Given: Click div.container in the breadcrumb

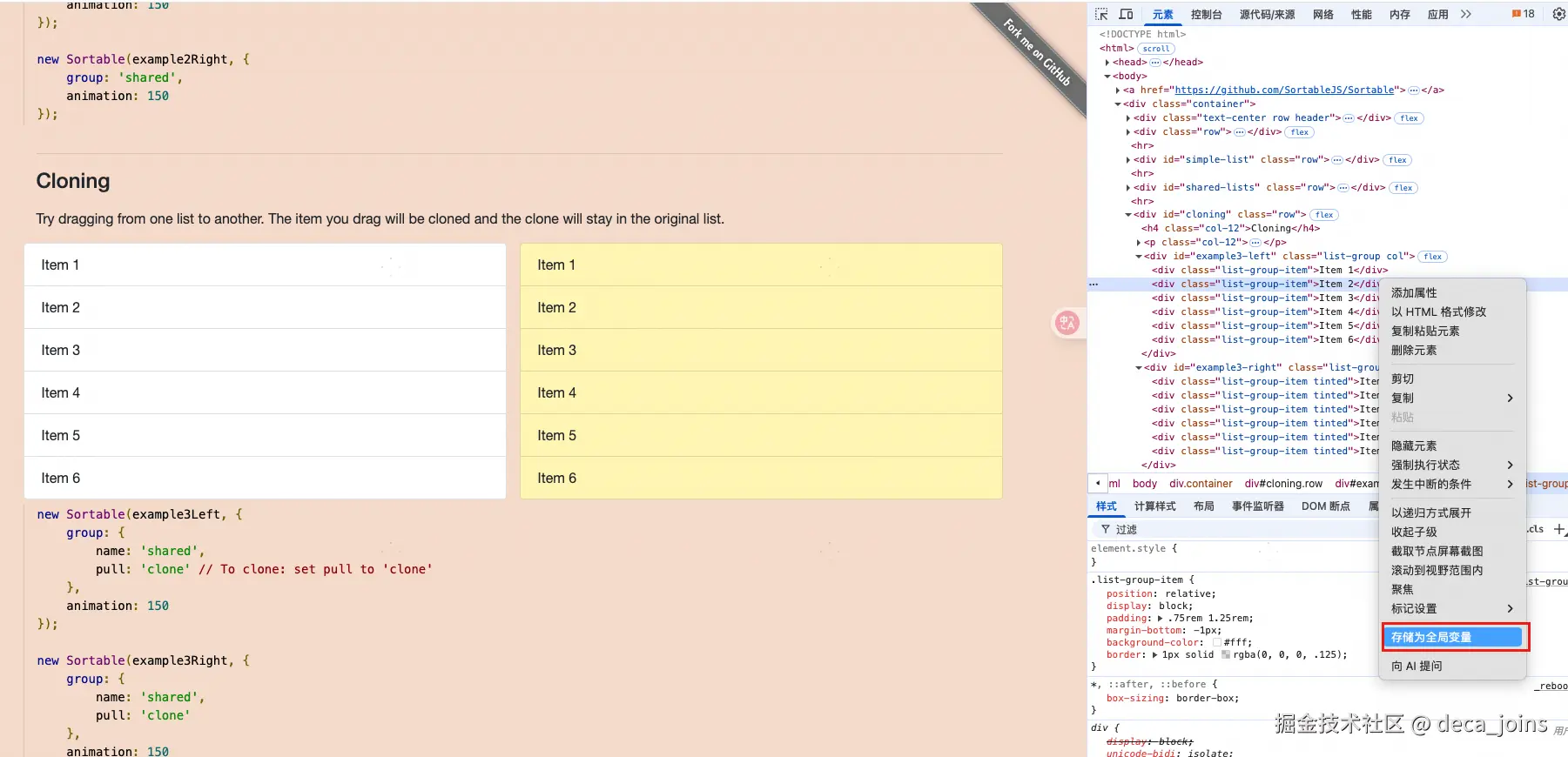Looking at the screenshot, I should [x=1201, y=484].
